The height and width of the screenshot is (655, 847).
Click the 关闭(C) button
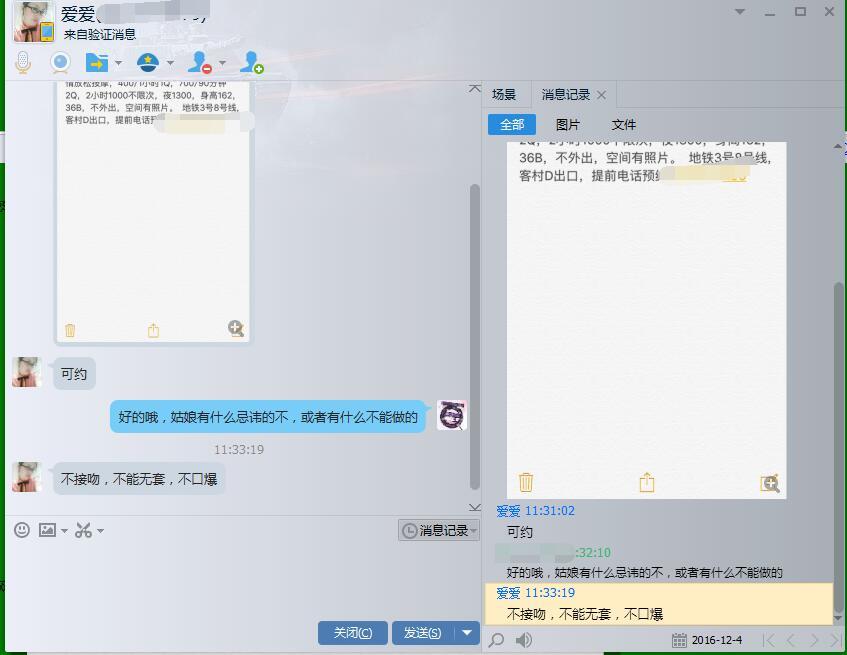pyautogui.click(x=352, y=633)
